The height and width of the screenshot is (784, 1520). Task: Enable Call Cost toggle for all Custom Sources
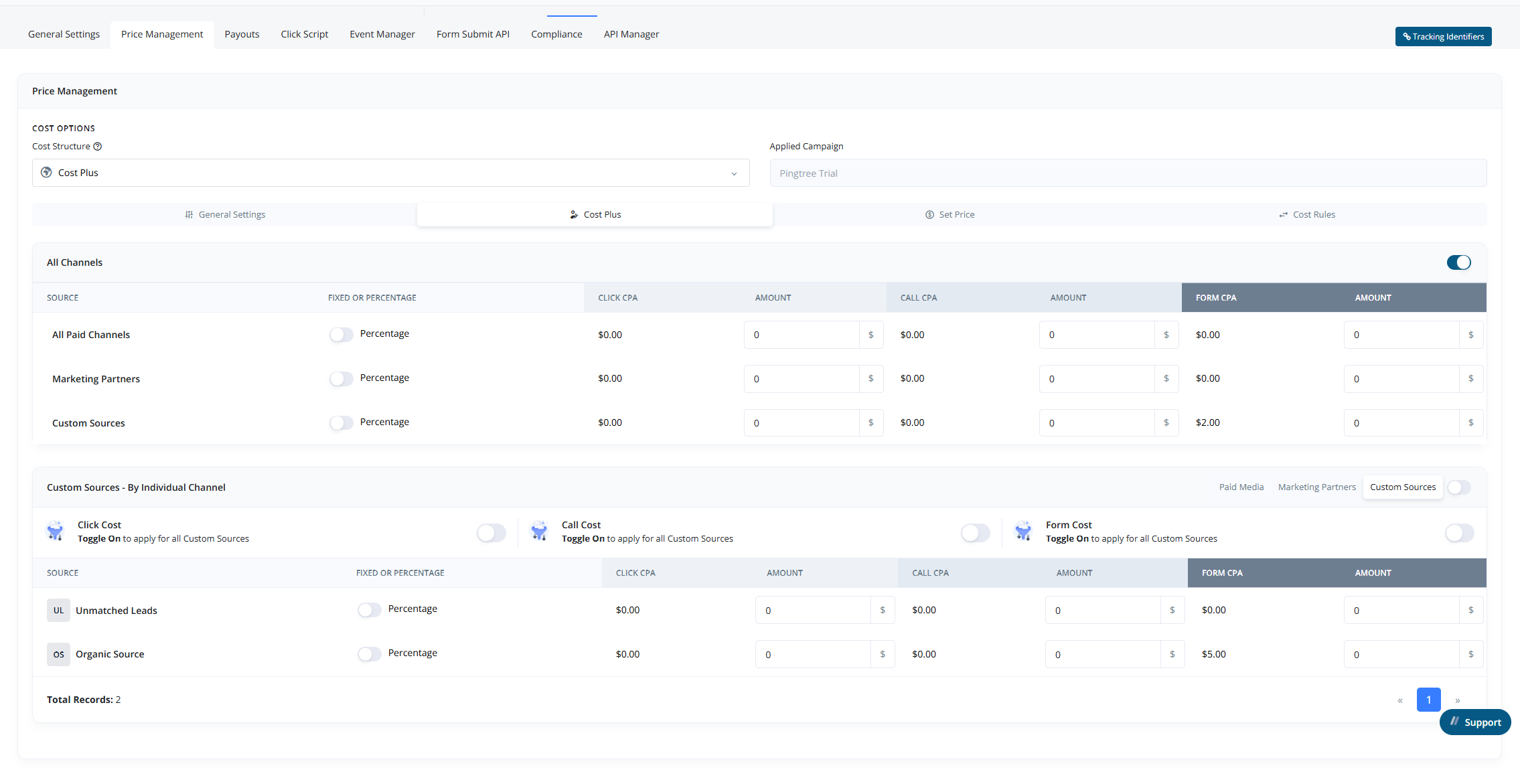pos(975,533)
